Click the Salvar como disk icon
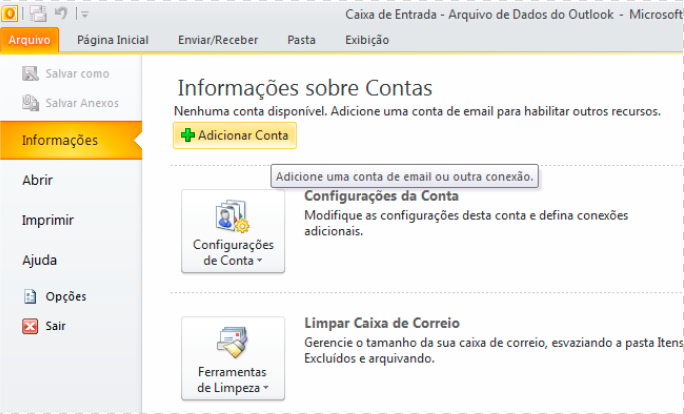The width and height of the screenshot is (684, 414). coord(30,74)
